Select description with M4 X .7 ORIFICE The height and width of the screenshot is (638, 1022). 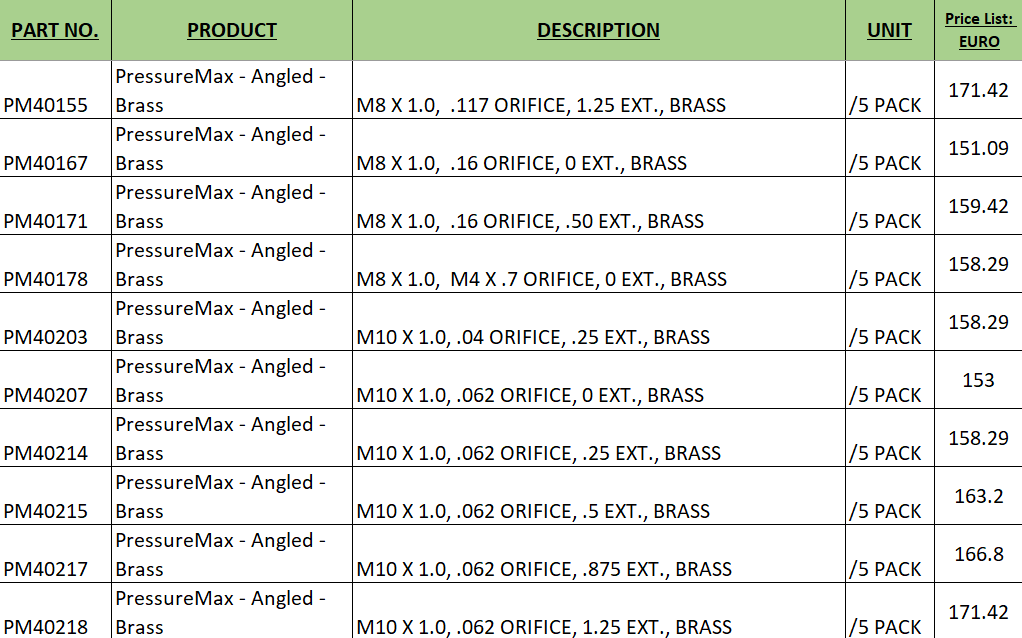598,264
